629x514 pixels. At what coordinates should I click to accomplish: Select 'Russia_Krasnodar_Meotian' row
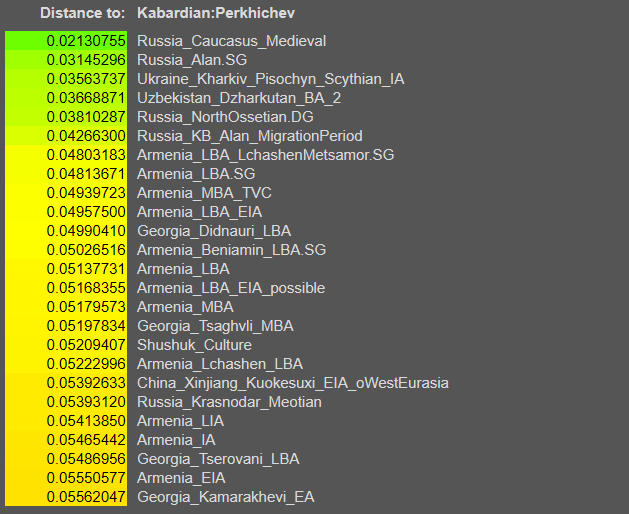coord(229,402)
